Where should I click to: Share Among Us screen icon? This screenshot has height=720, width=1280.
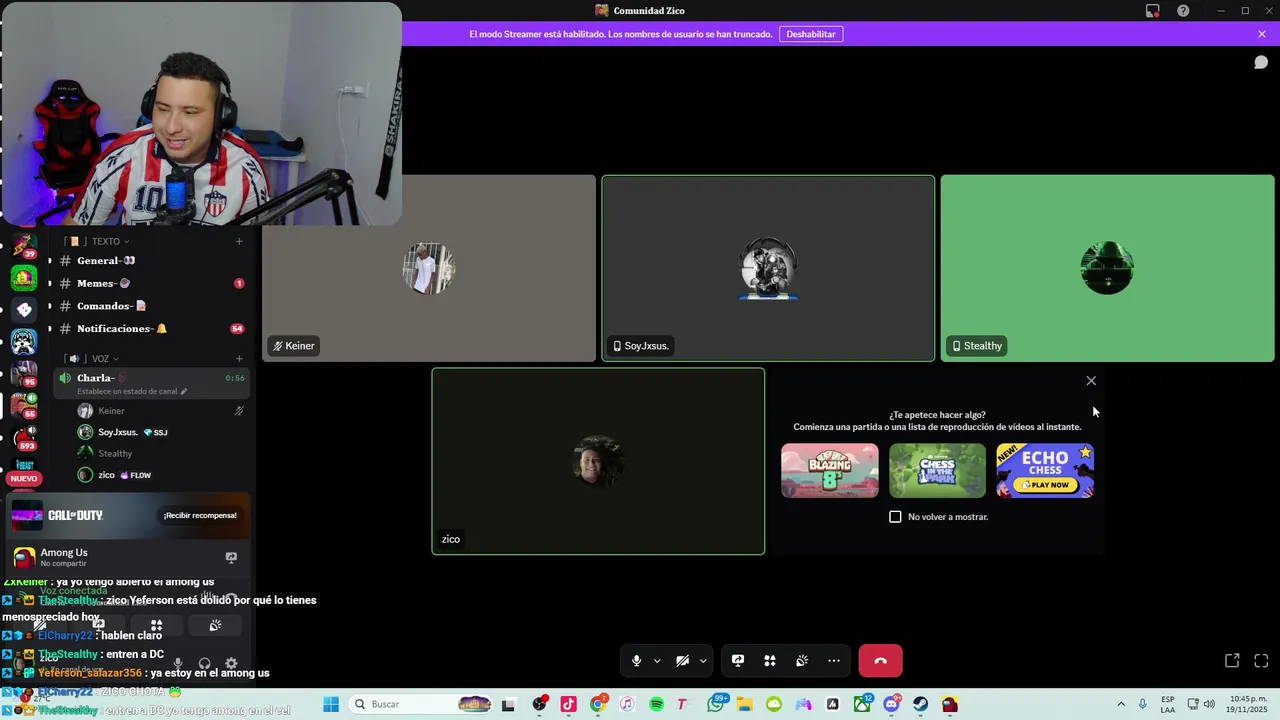231,557
